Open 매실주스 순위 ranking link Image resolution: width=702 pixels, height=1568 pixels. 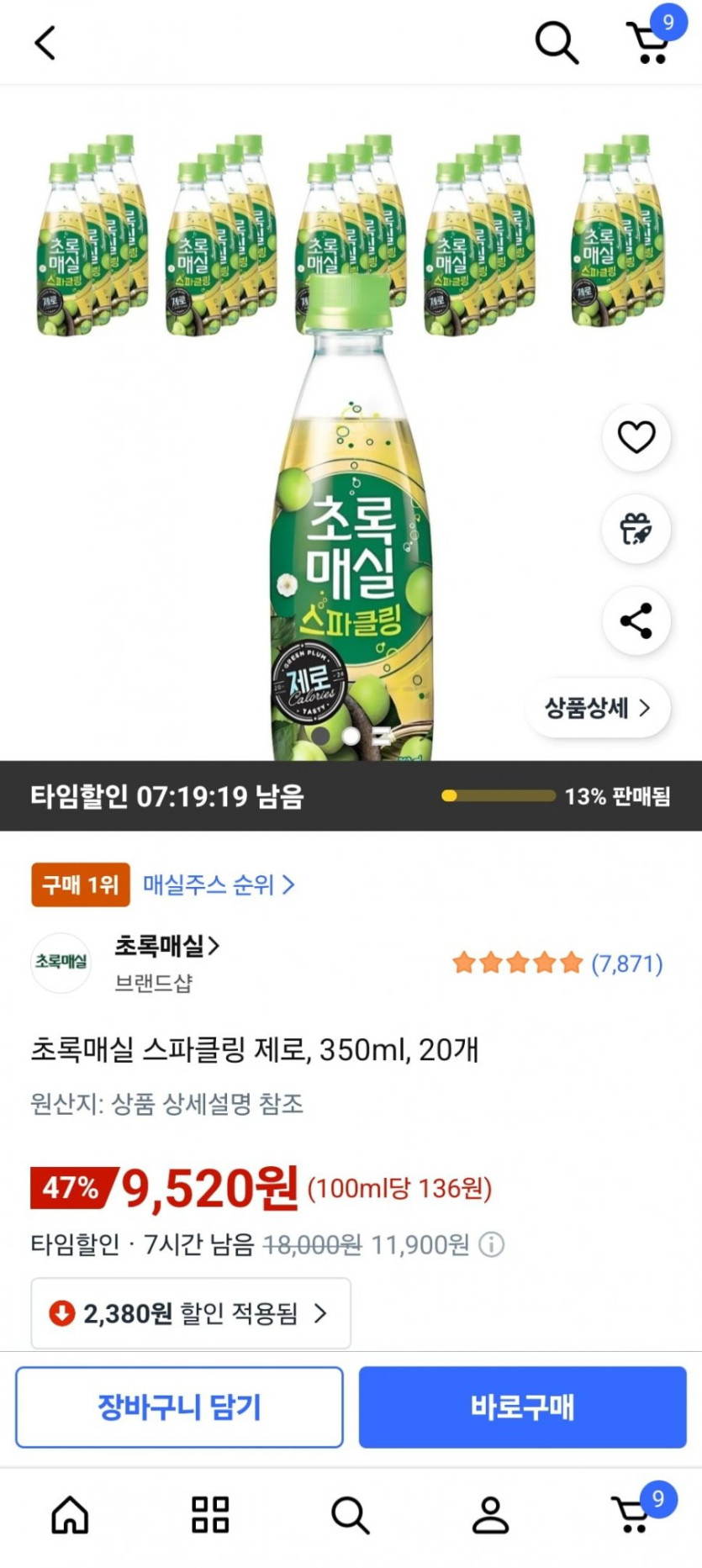coord(219,884)
